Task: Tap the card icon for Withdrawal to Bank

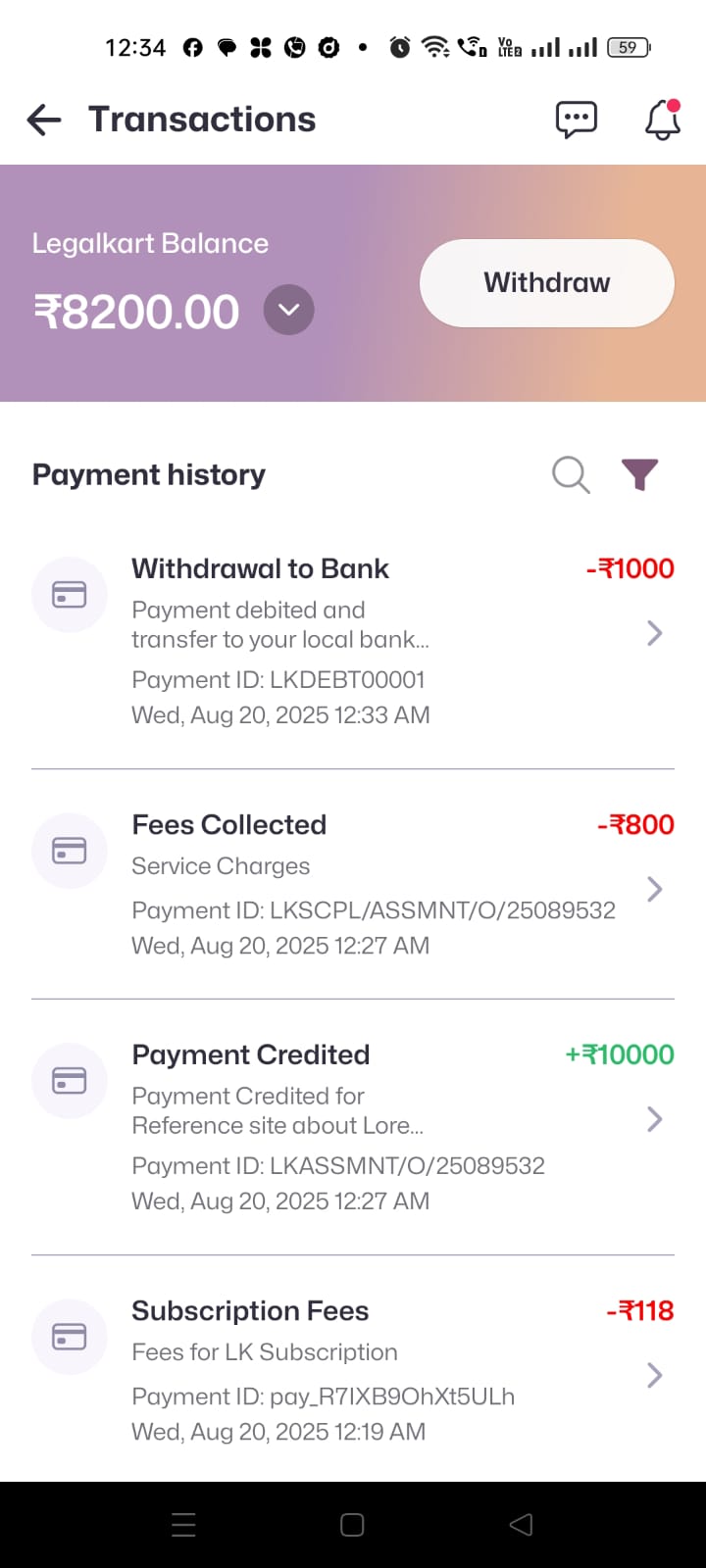Action: [70, 594]
